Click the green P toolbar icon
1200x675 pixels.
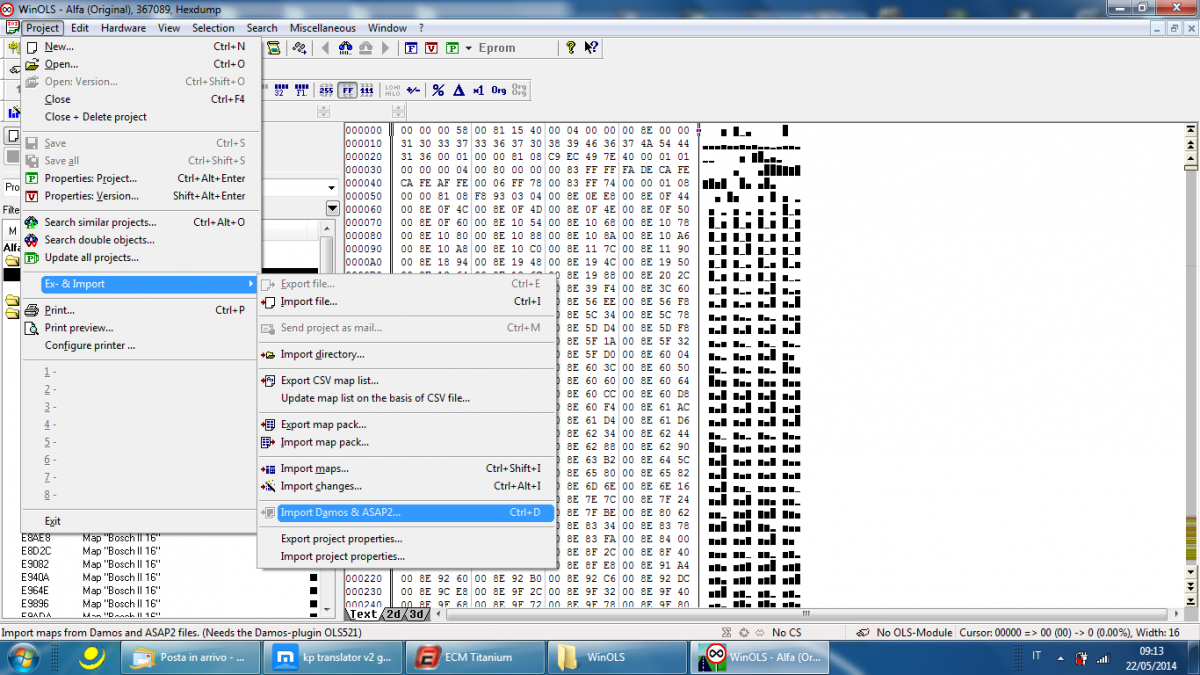coord(452,47)
